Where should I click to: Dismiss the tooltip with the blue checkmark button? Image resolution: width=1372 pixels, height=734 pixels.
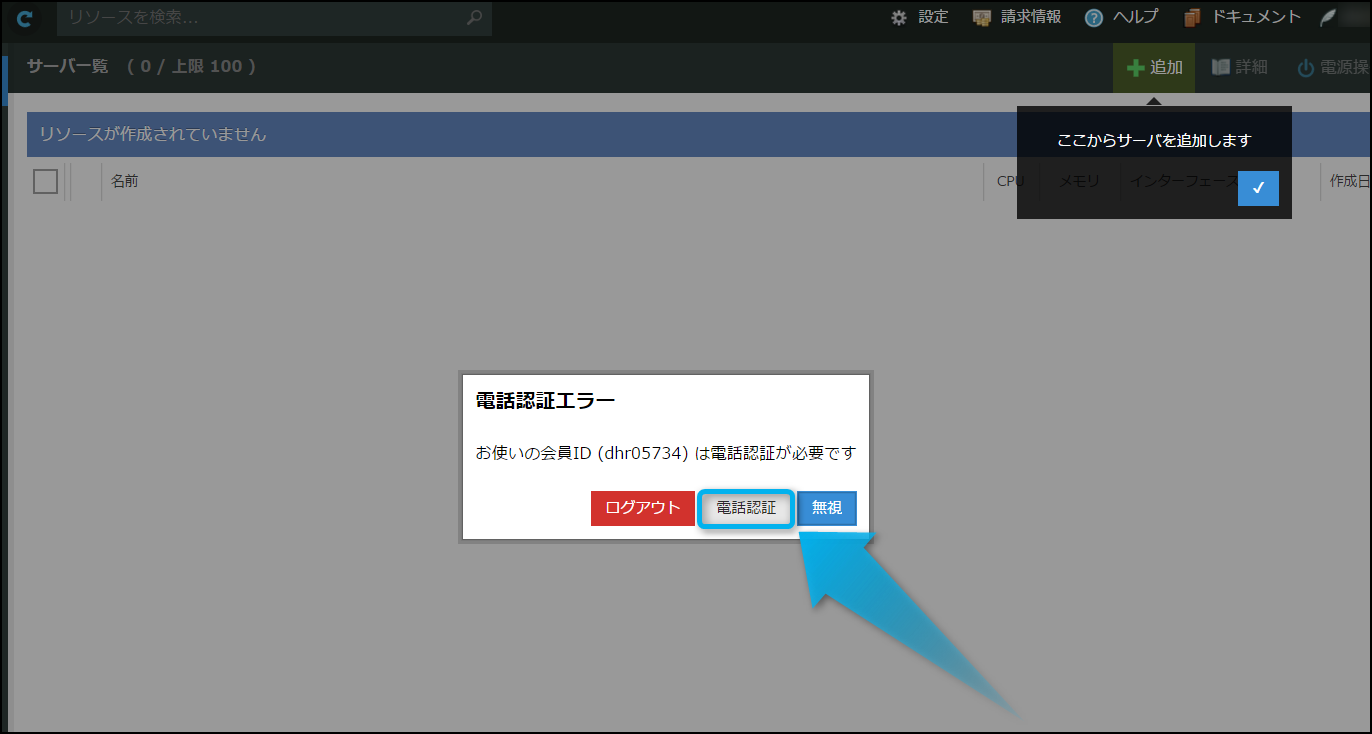[1258, 188]
